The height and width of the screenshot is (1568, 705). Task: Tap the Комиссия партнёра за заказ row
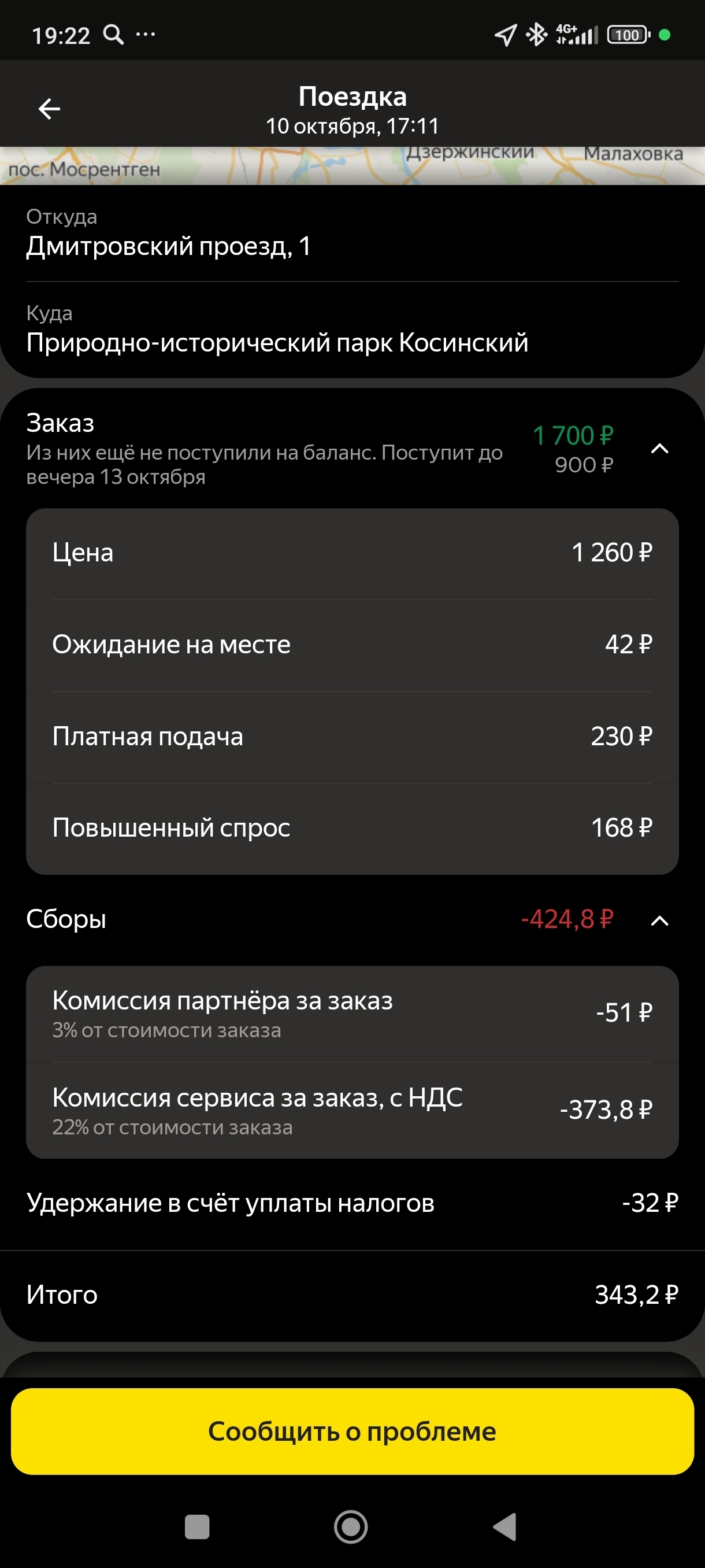coord(352,1013)
